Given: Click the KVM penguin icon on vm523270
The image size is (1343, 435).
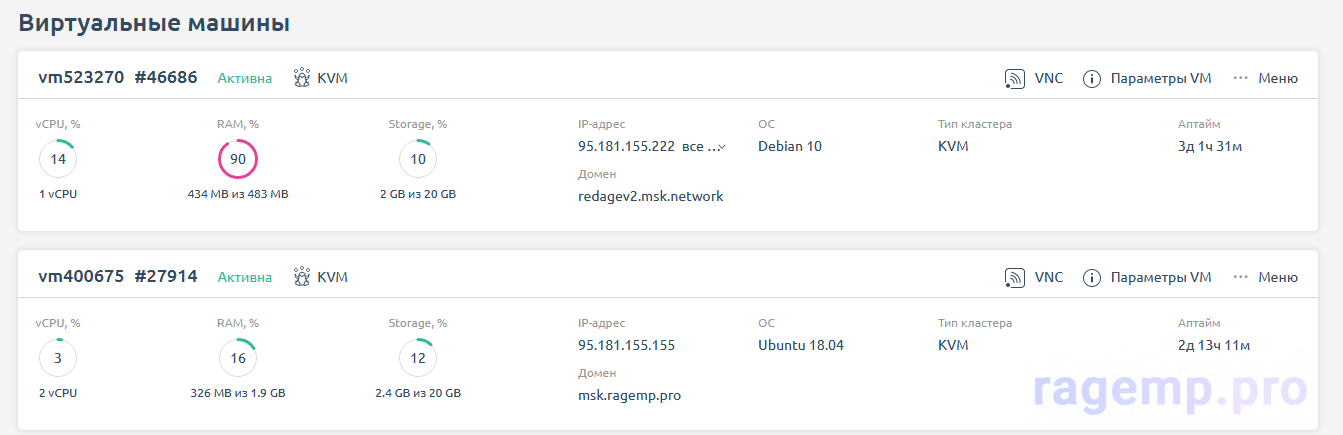Looking at the screenshot, I should point(302,78).
